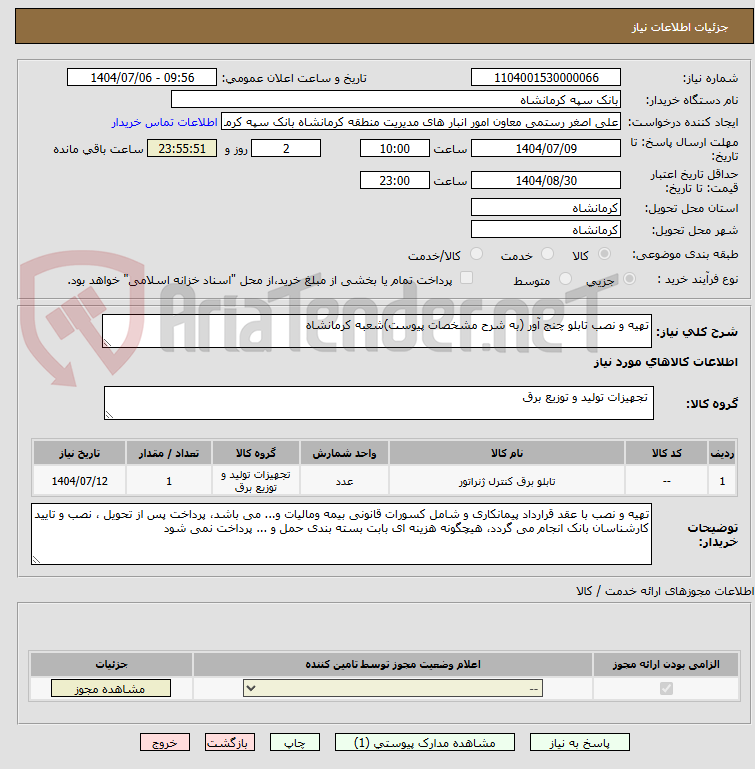Click the remaining days field 2
The height and width of the screenshot is (769, 755).
click(x=286, y=149)
